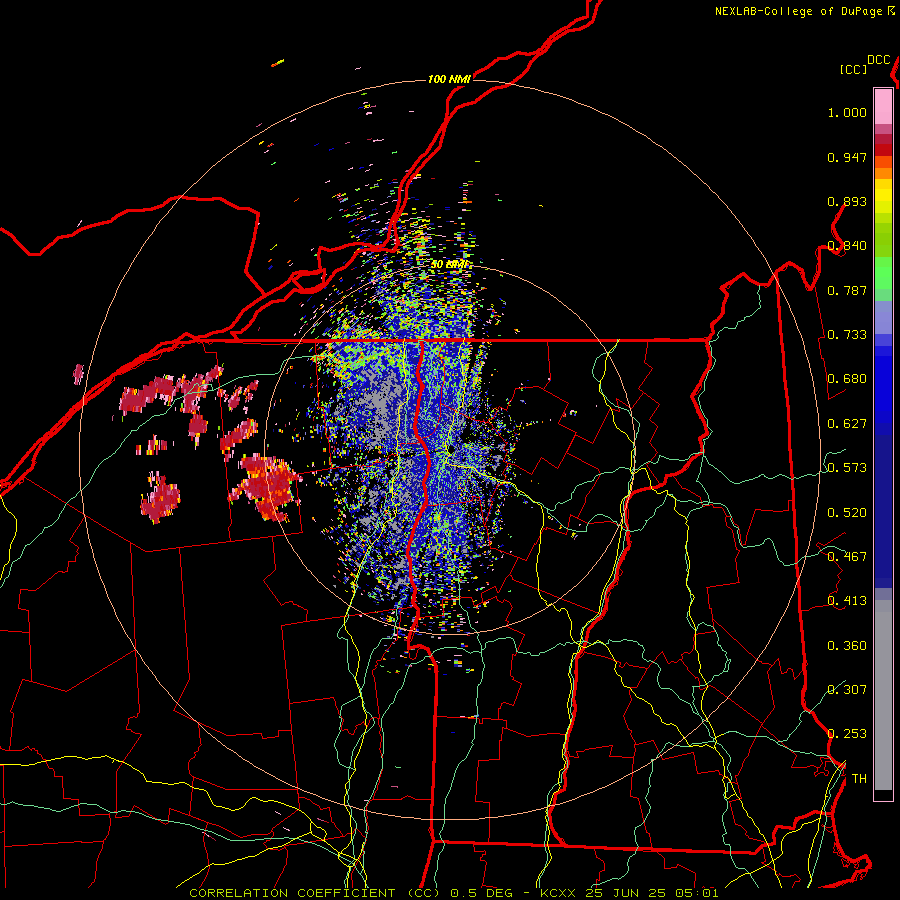The height and width of the screenshot is (900, 900).
Task: Pick the pink swatch at top of color bar
Action: [883, 106]
